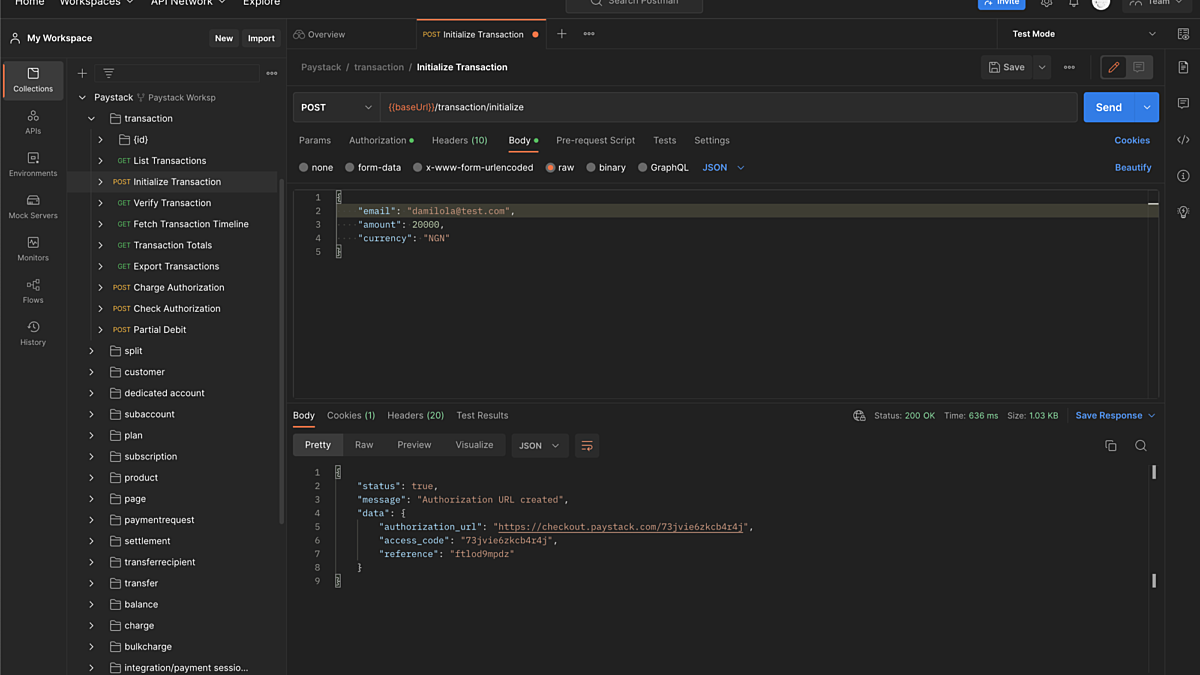Switch to the Pre-request Script tab
Screen dimensions: 1200x675
pyautogui.click(x=595, y=140)
